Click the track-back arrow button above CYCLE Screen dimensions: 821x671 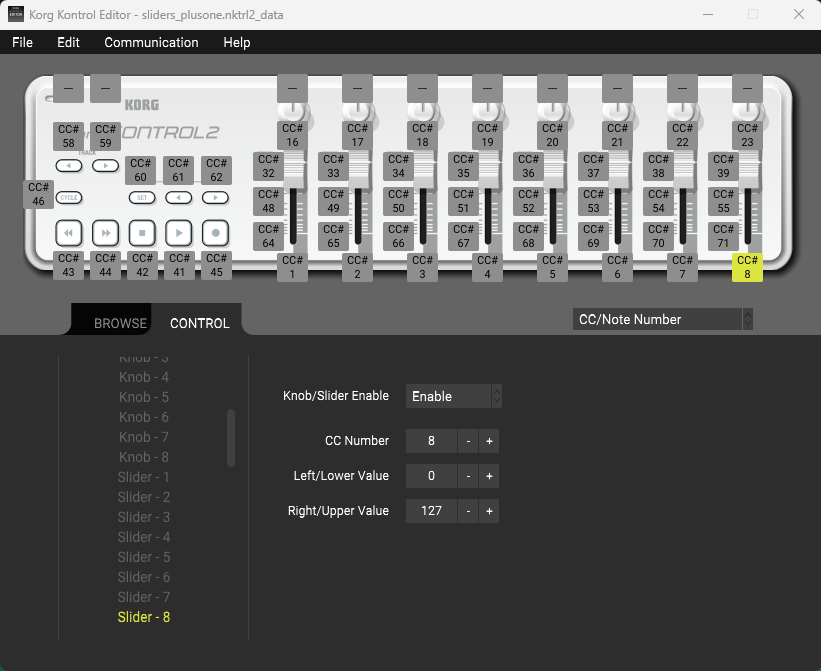coord(68,166)
